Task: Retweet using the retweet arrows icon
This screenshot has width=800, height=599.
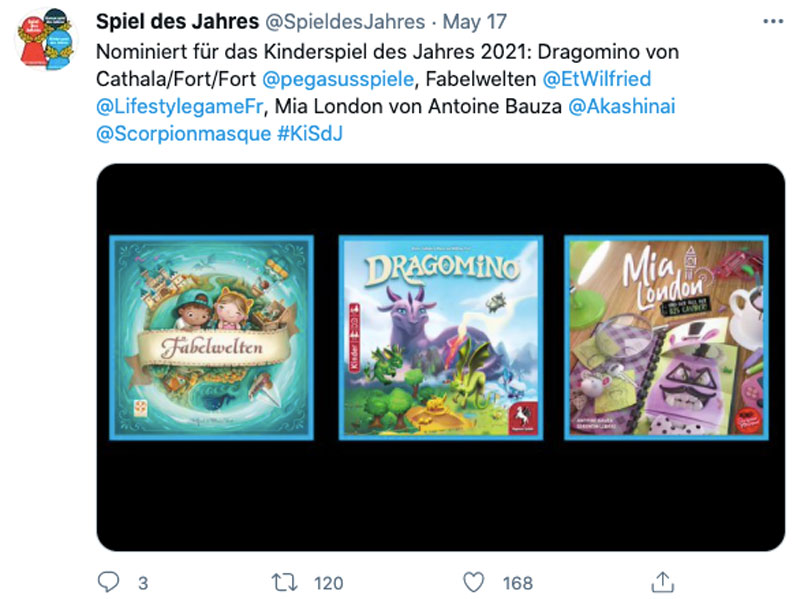Action: coord(284,582)
